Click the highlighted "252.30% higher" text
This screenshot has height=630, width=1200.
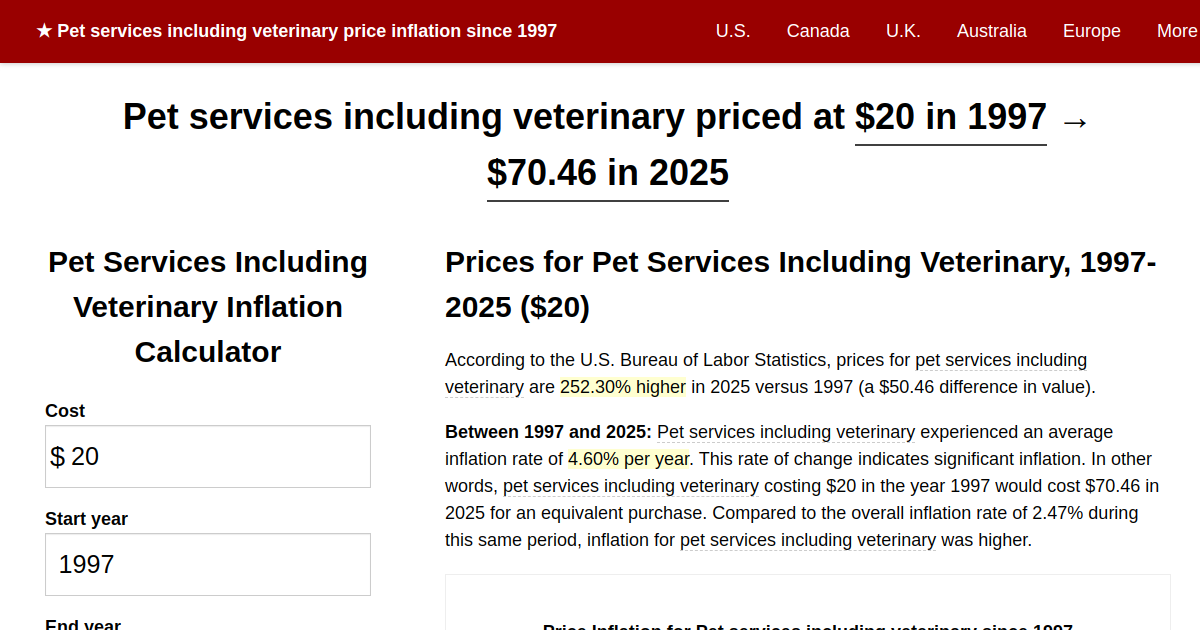tap(623, 387)
